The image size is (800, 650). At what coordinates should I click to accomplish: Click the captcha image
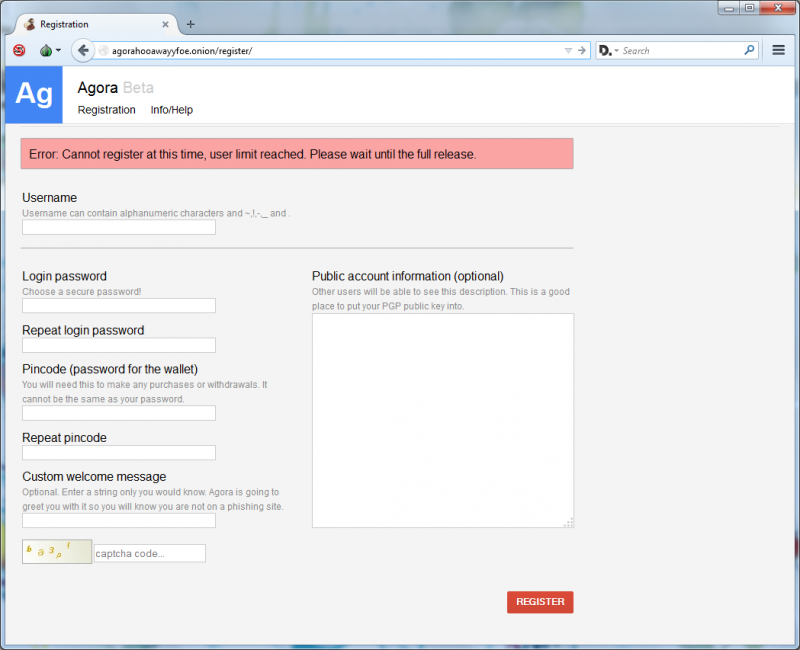coord(56,552)
